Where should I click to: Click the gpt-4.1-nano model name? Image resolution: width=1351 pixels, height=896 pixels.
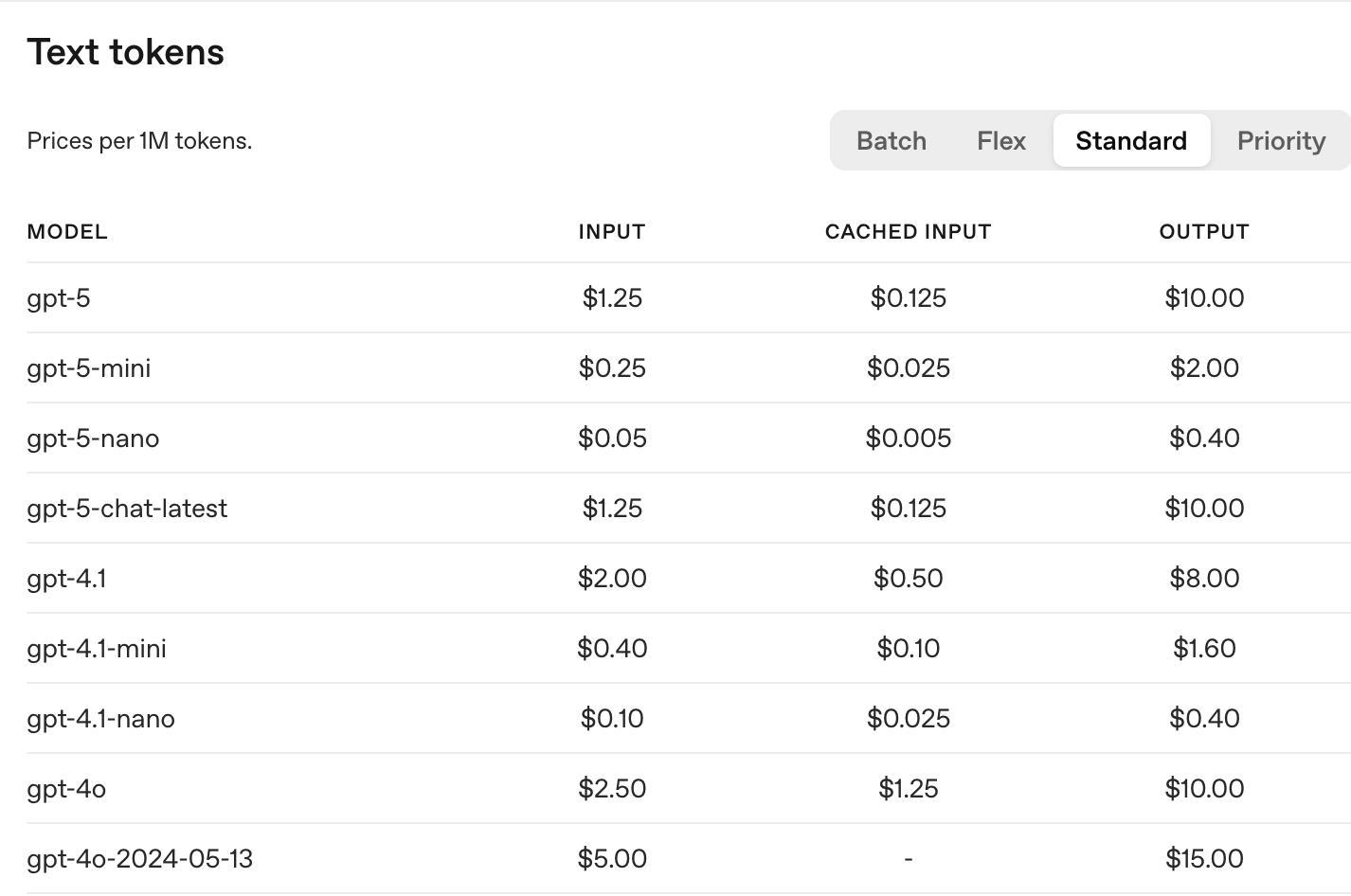click(x=100, y=719)
